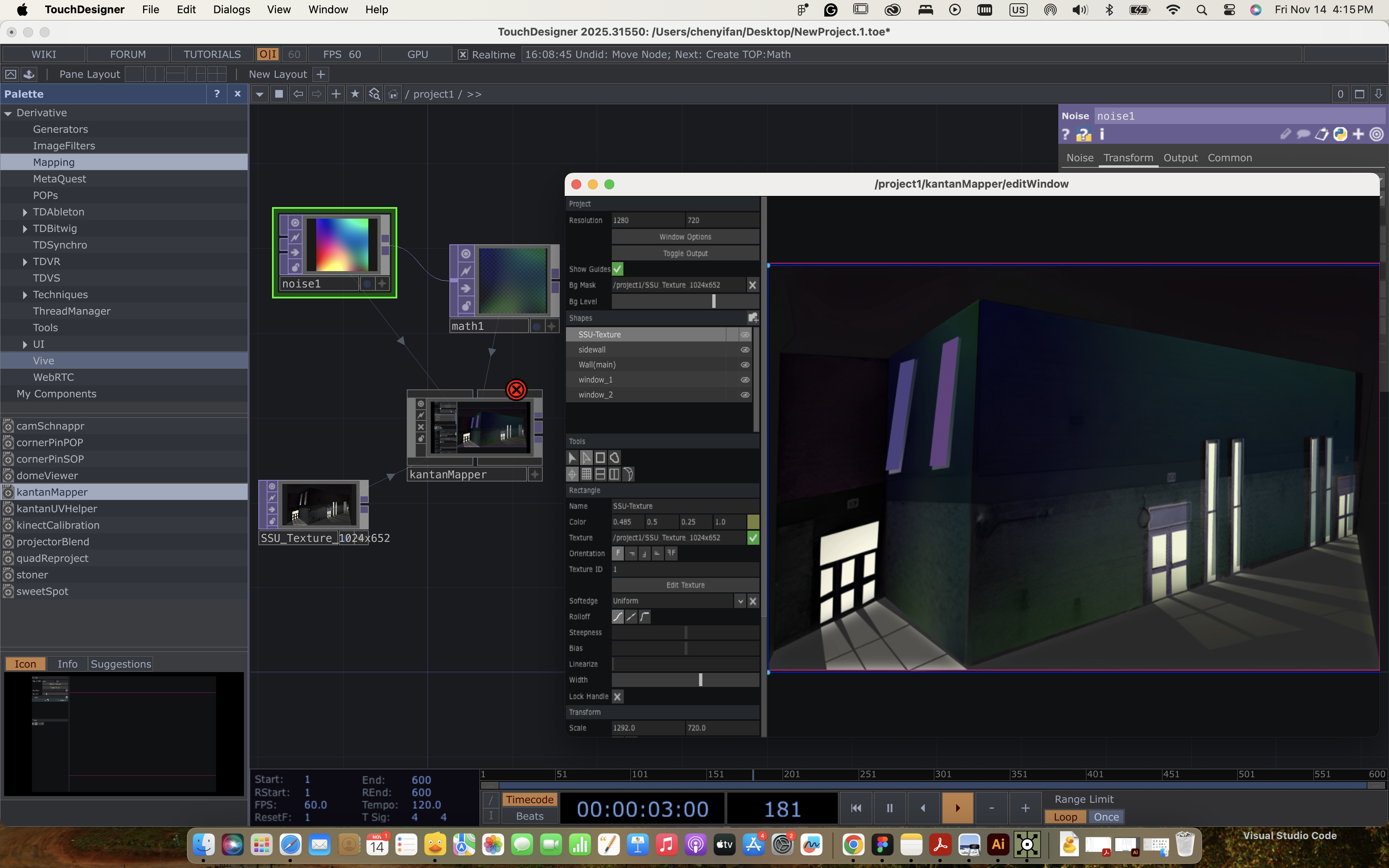
Task: Select the freeform polygon shape tool
Action: coord(614,458)
